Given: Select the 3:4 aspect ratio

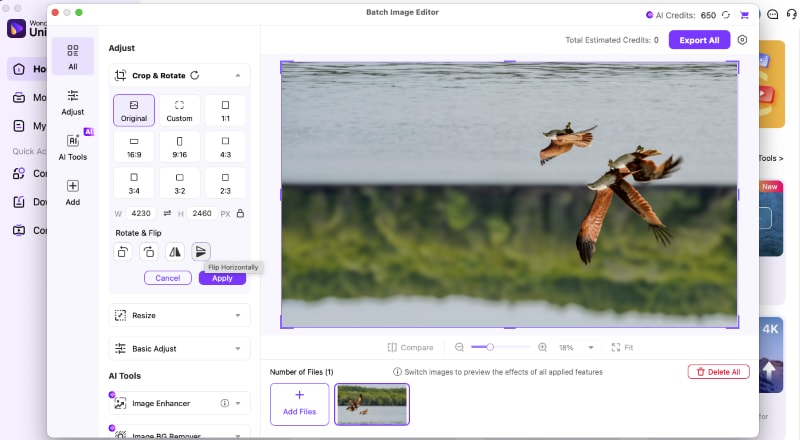Looking at the screenshot, I should click(x=134, y=183).
